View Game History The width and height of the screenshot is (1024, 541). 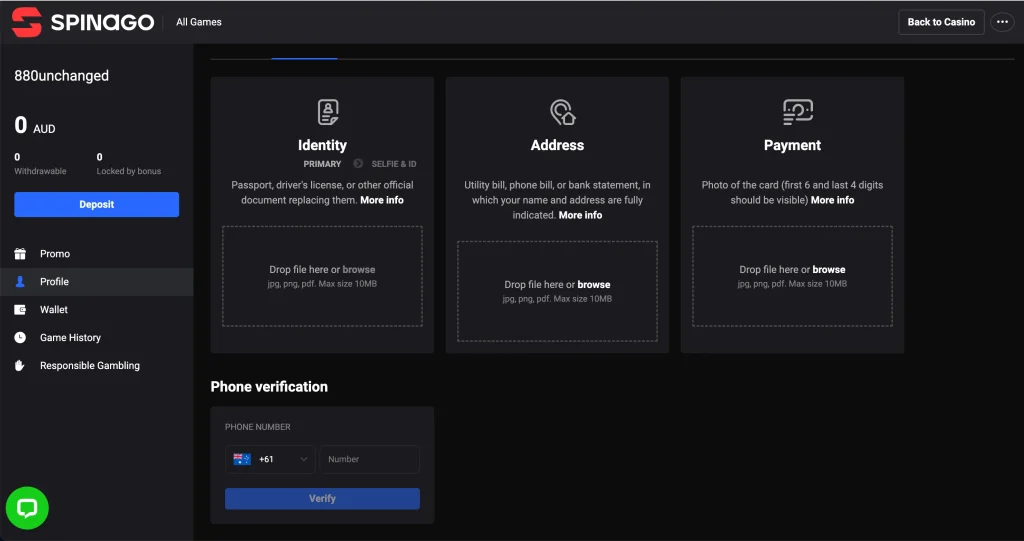point(97,338)
